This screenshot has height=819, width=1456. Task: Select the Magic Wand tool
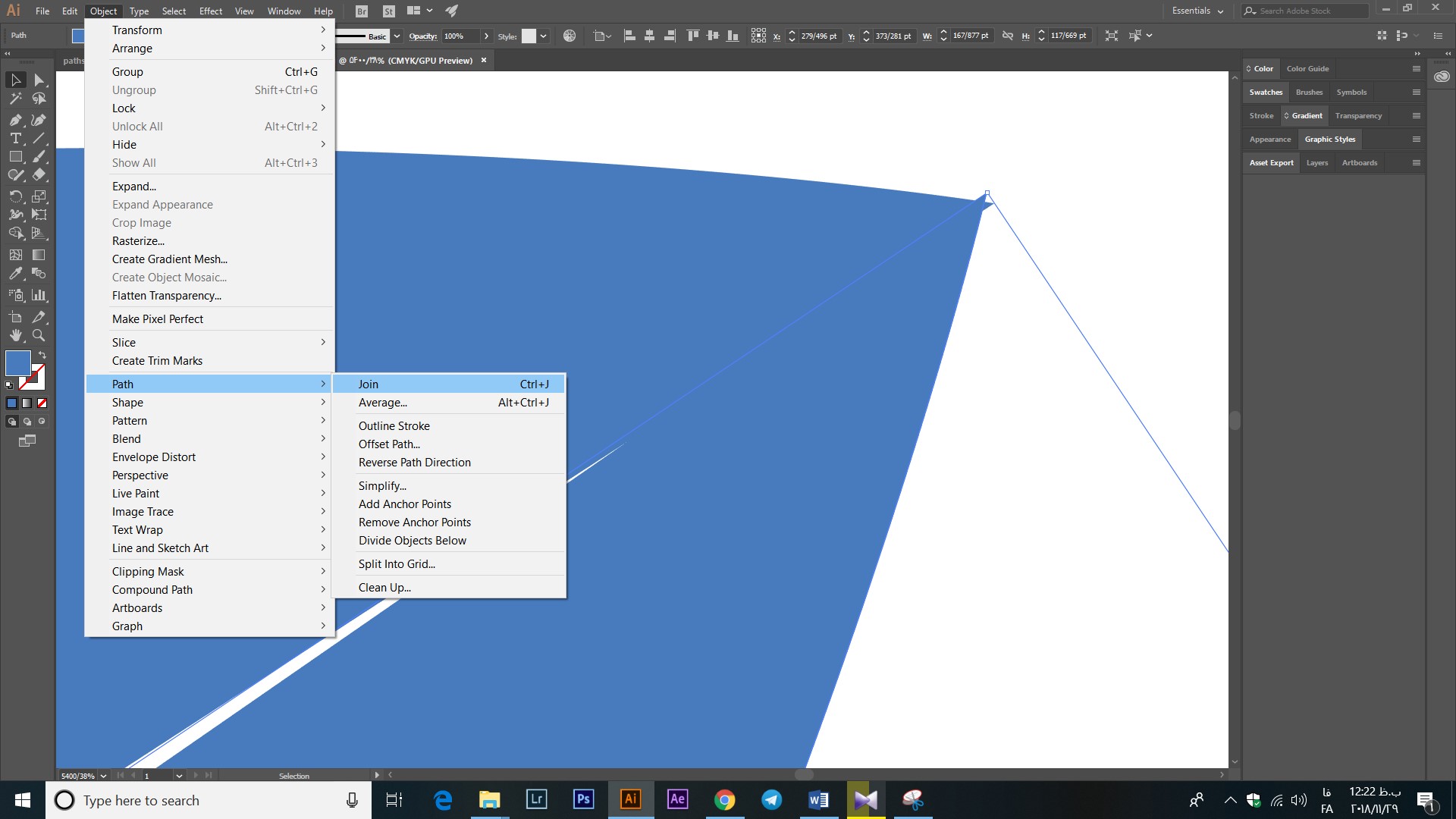pos(15,99)
